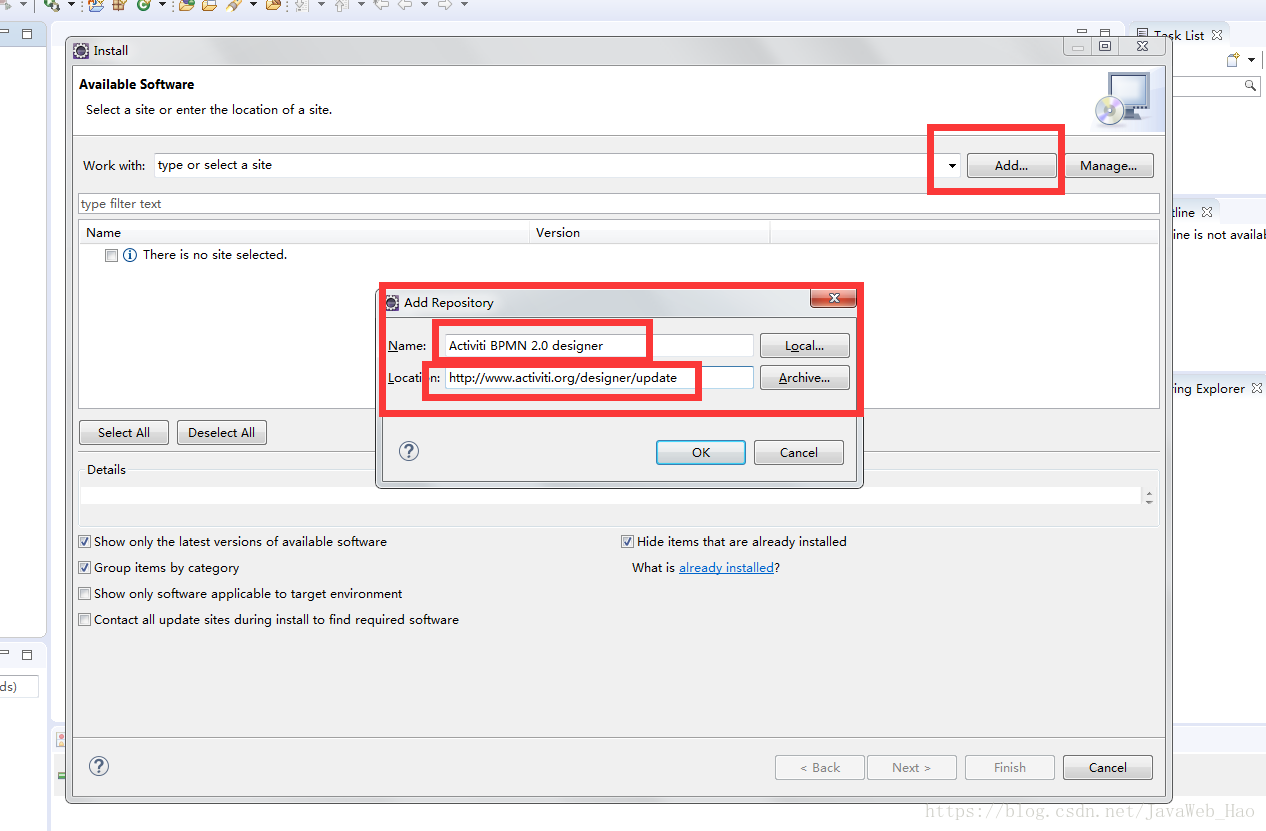The width and height of the screenshot is (1266, 831).
Task: Click the Search flashlight icon in toolbar
Action: (x=233, y=5)
